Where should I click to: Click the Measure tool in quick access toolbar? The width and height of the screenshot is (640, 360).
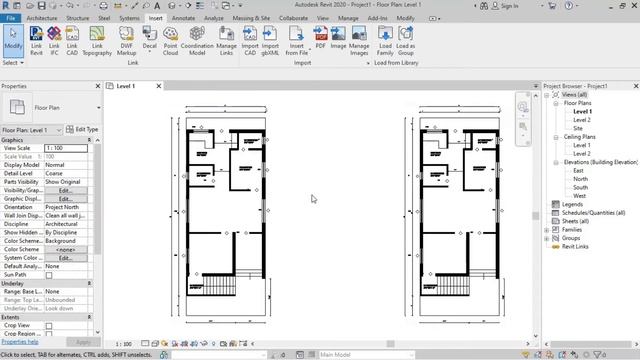click(x=118, y=6)
